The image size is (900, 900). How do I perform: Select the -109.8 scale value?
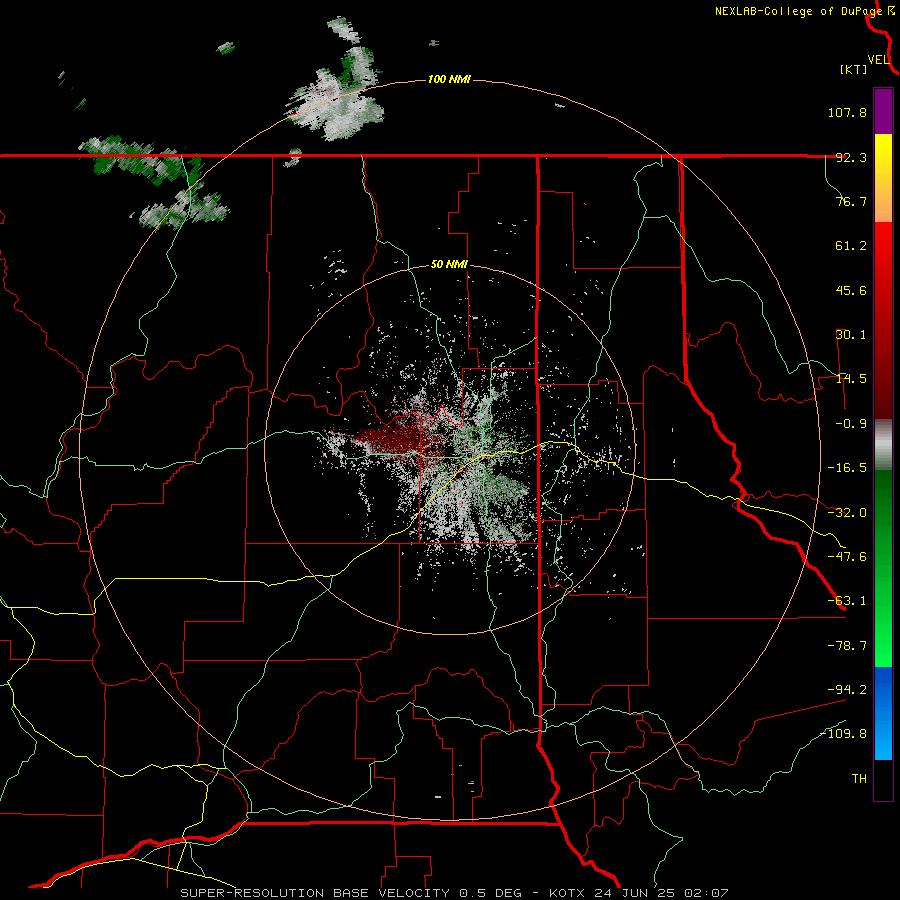(844, 734)
